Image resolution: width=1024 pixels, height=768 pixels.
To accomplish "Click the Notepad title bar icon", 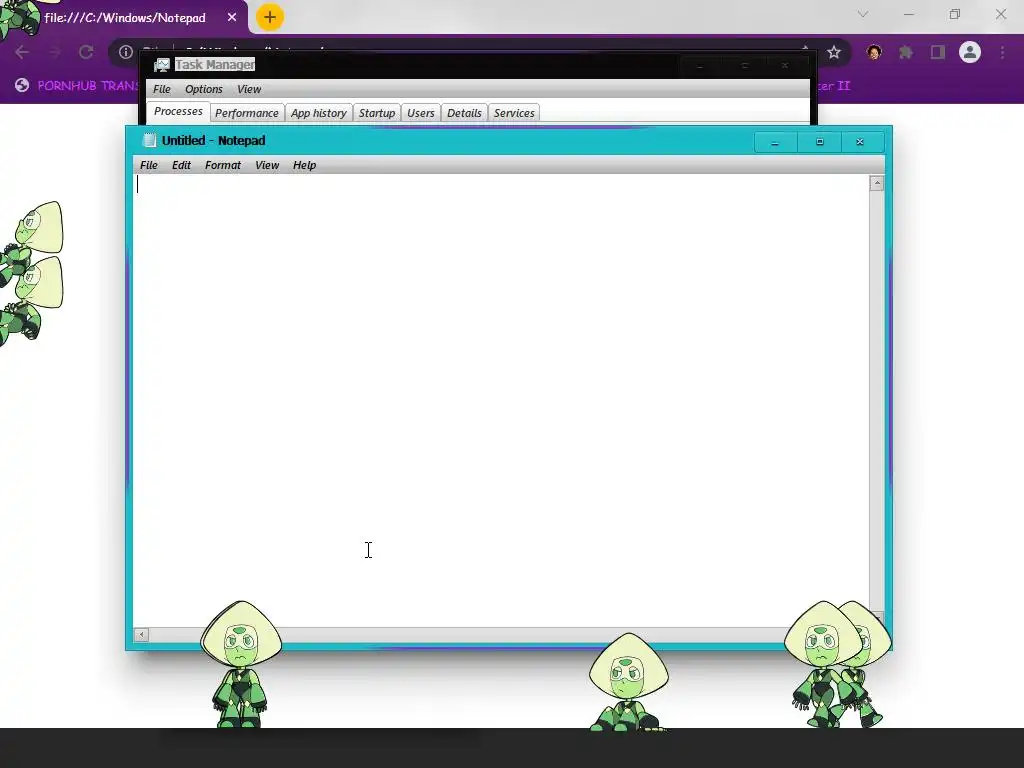I will (x=150, y=140).
